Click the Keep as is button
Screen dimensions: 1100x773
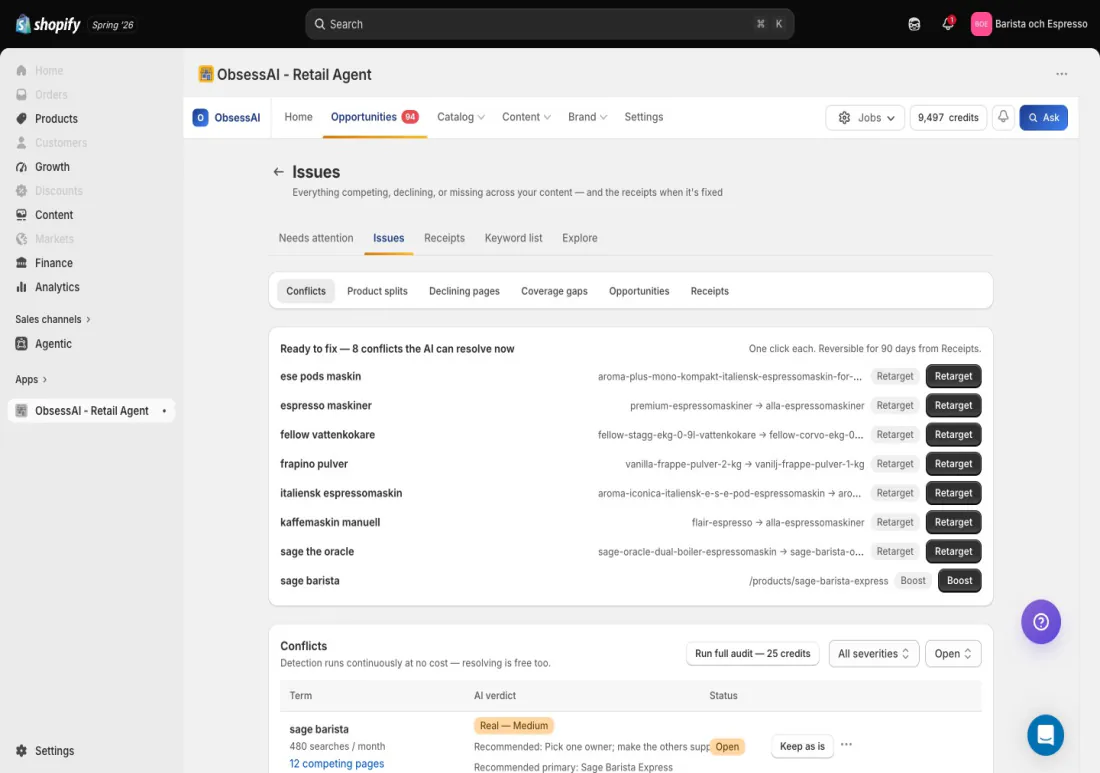click(803, 746)
